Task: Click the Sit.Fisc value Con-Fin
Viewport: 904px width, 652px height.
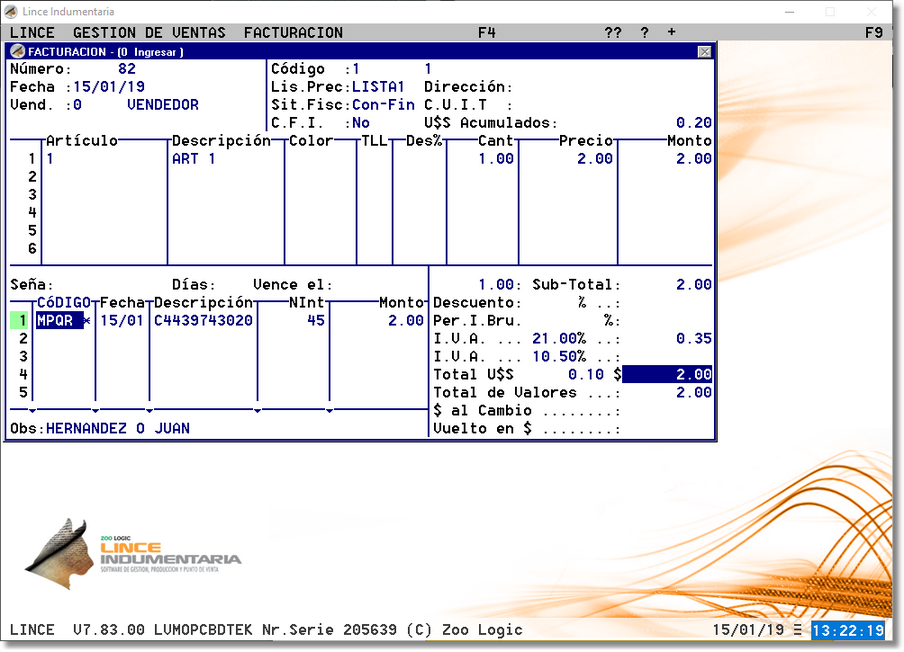Action: click(x=383, y=105)
